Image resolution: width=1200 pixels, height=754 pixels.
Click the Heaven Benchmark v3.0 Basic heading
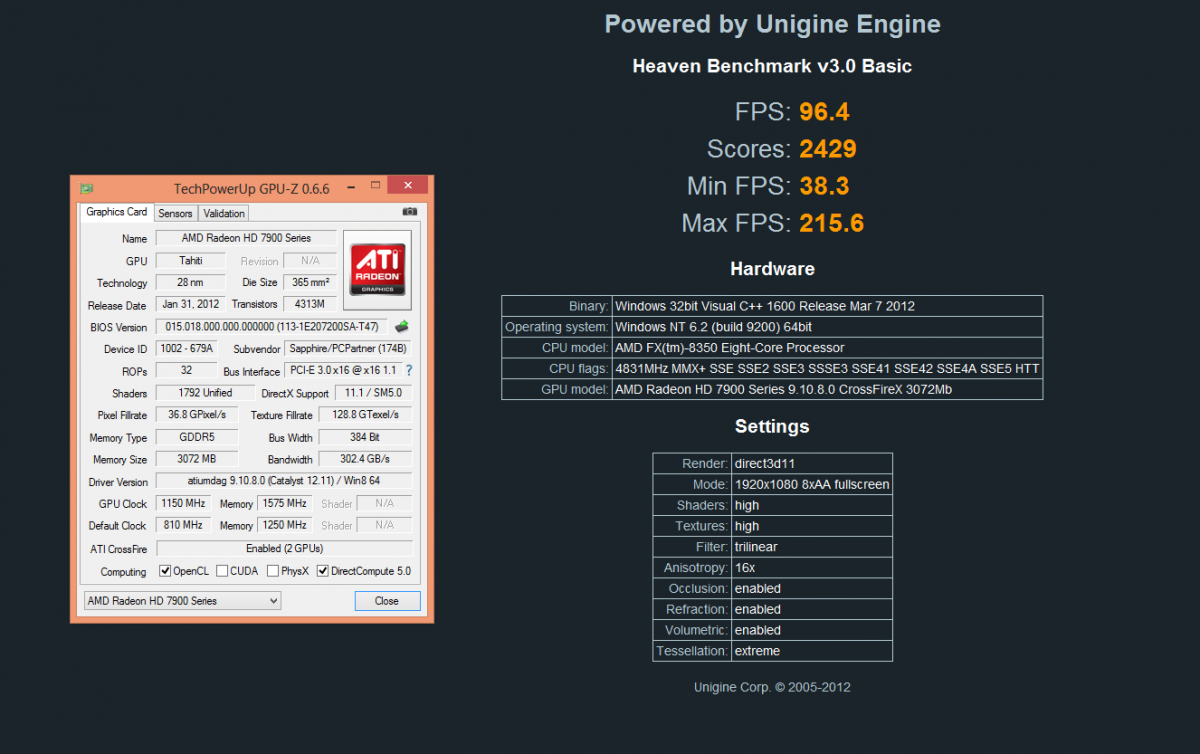[772, 66]
